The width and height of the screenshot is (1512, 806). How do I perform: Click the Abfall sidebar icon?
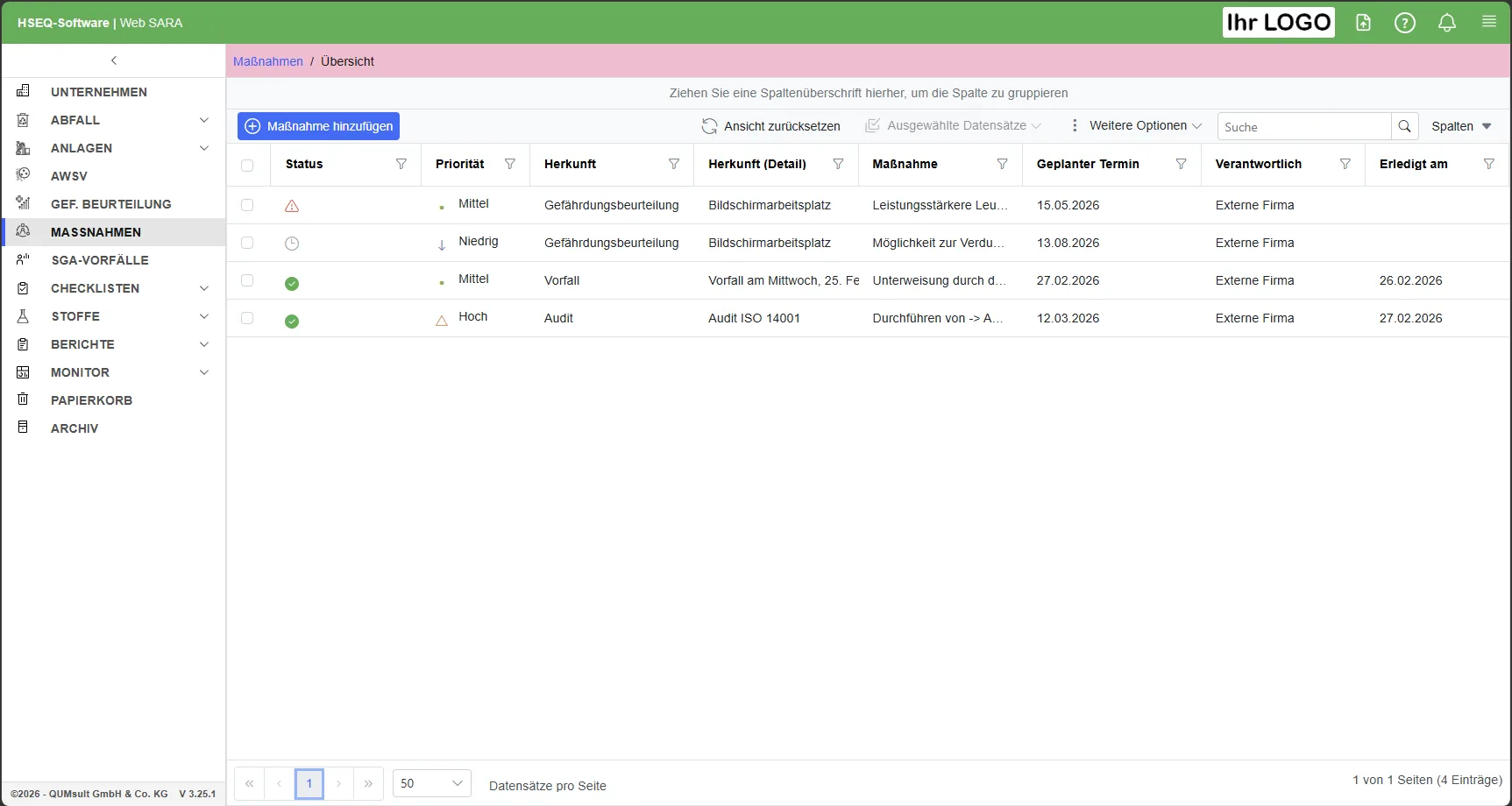tap(24, 119)
